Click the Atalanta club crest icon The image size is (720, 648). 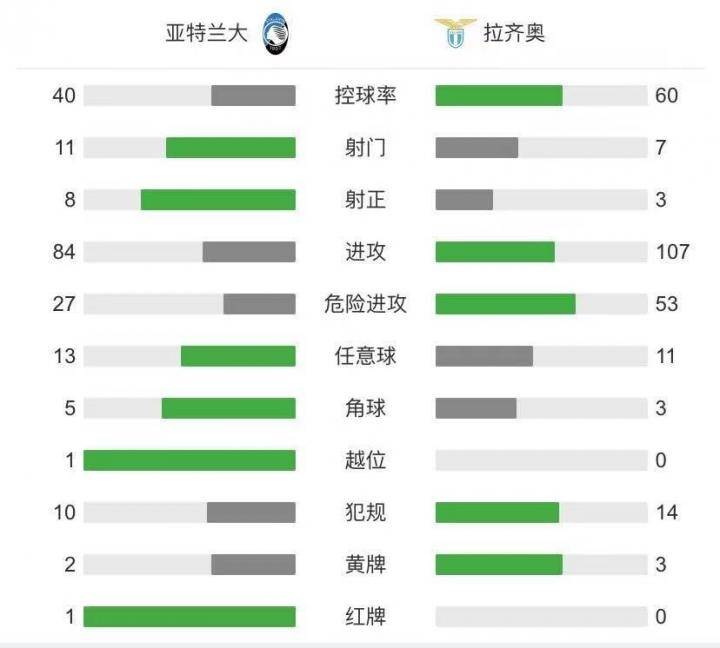(x=275, y=34)
